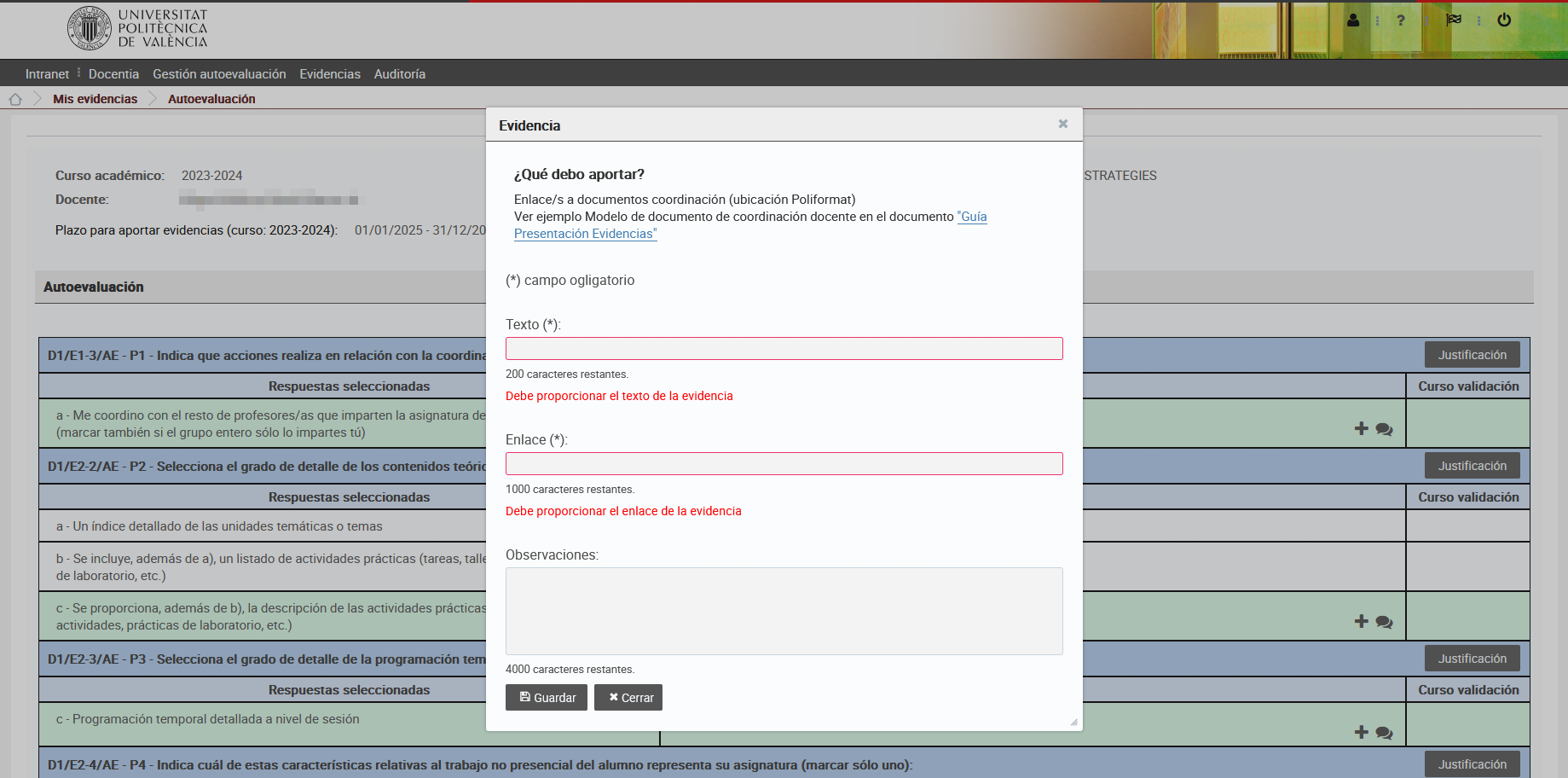Close the Evidencia dialog with X
This screenshot has height=778, width=1568.
pos(1062,125)
